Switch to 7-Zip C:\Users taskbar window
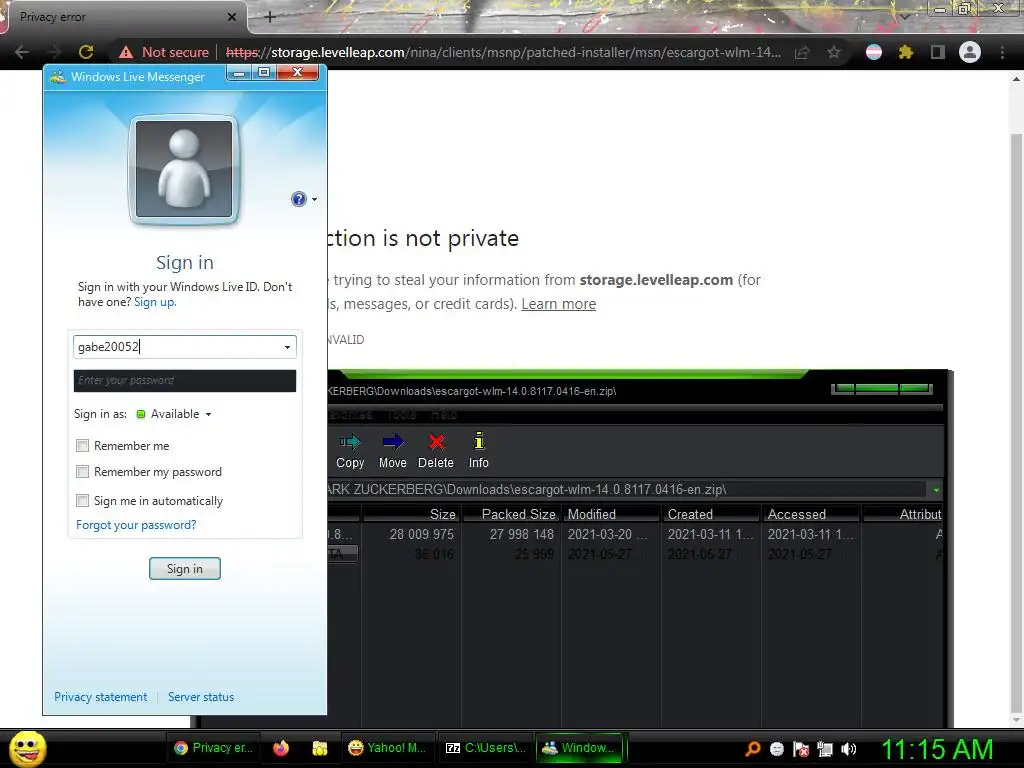 [x=485, y=748]
